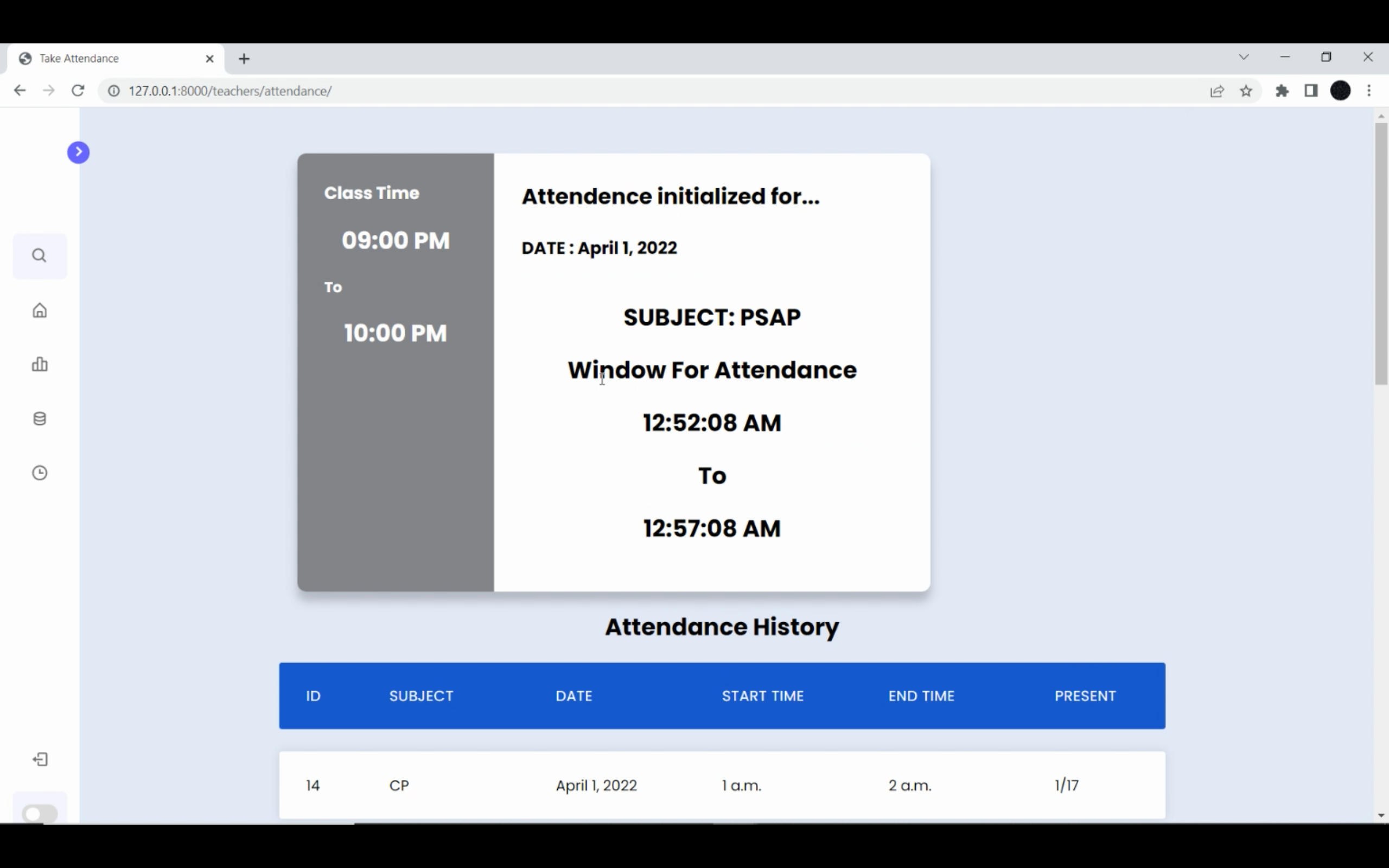Image resolution: width=1389 pixels, height=868 pixels.
Task: Expand the sidebar with the purple chevron
Action: (x=78, y=152)
